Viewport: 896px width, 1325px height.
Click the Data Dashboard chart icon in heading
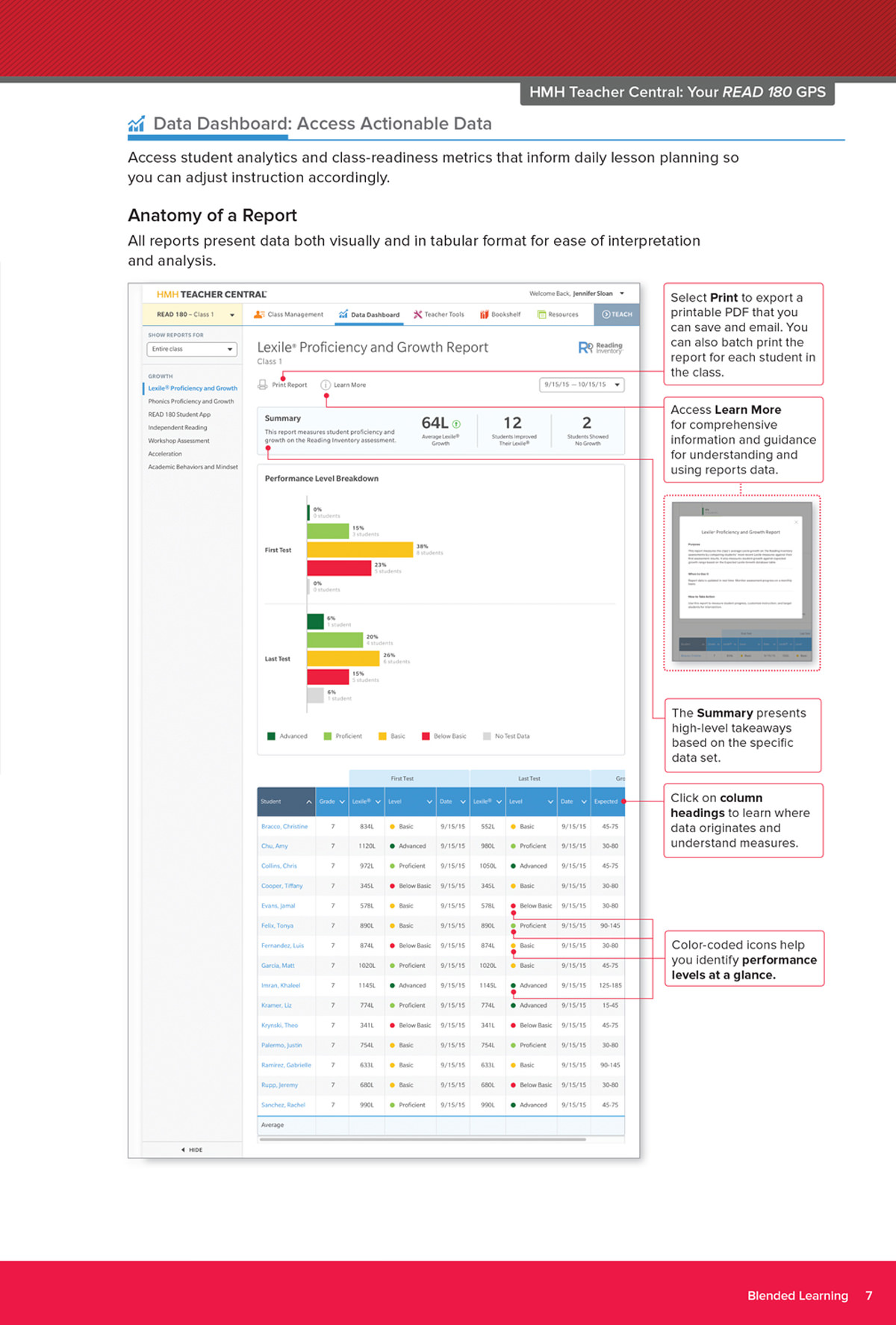tap(136, 124)
